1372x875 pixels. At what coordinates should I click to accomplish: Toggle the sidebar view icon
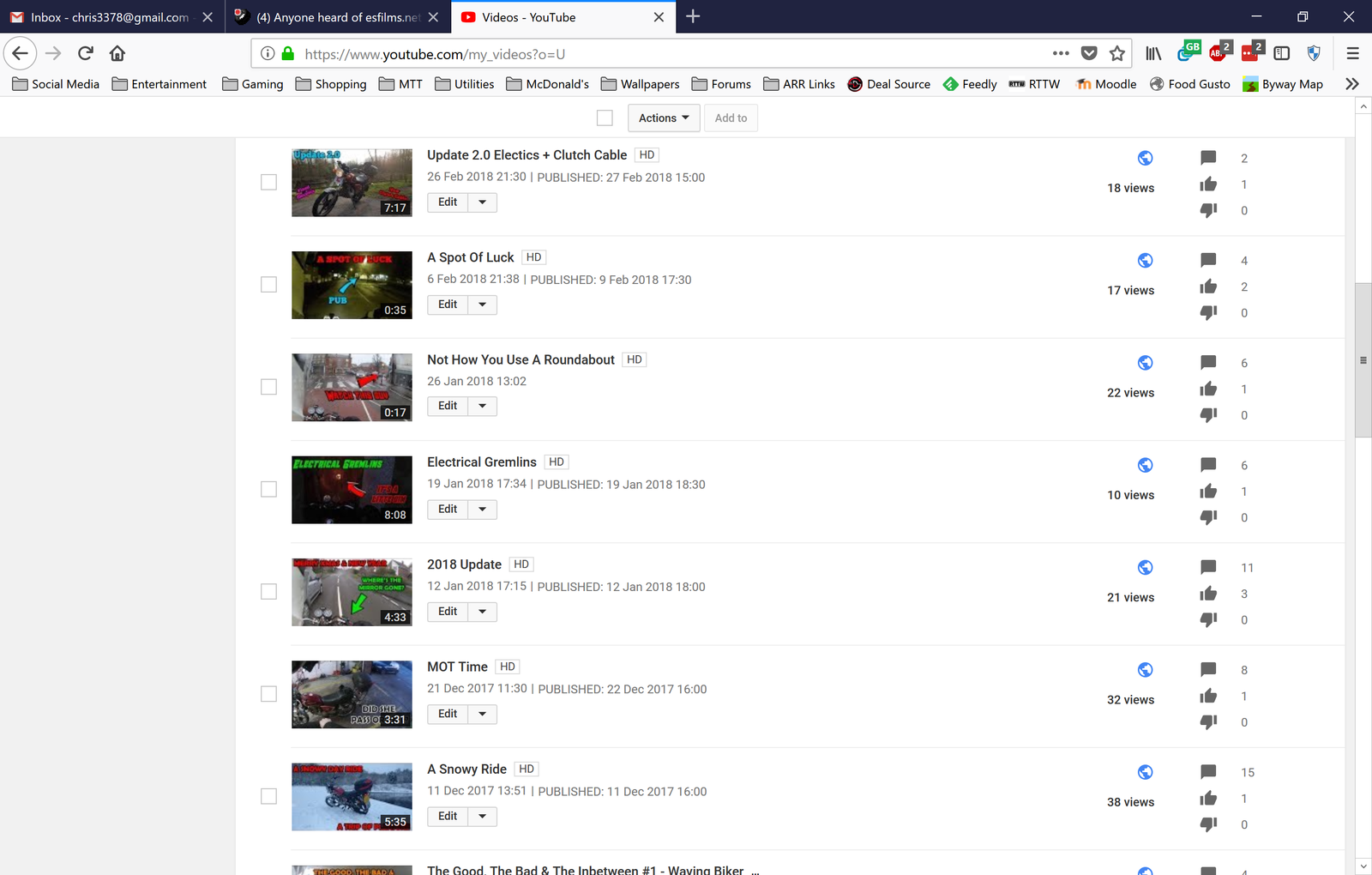[x=1282, y=53]
